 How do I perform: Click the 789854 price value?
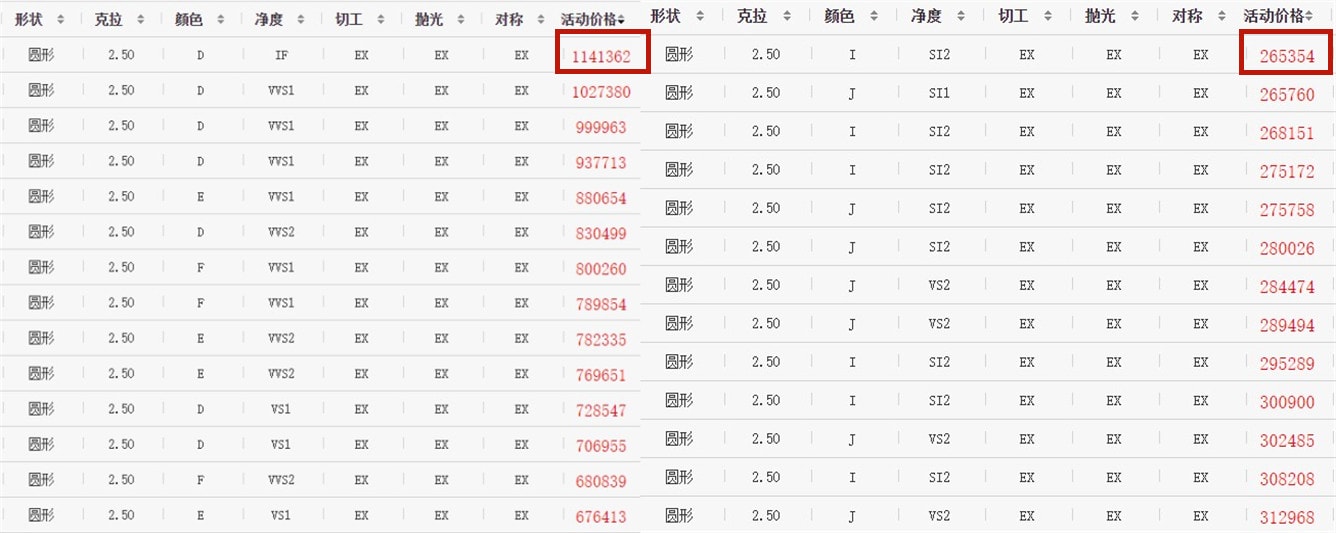[x=601, y=305]
